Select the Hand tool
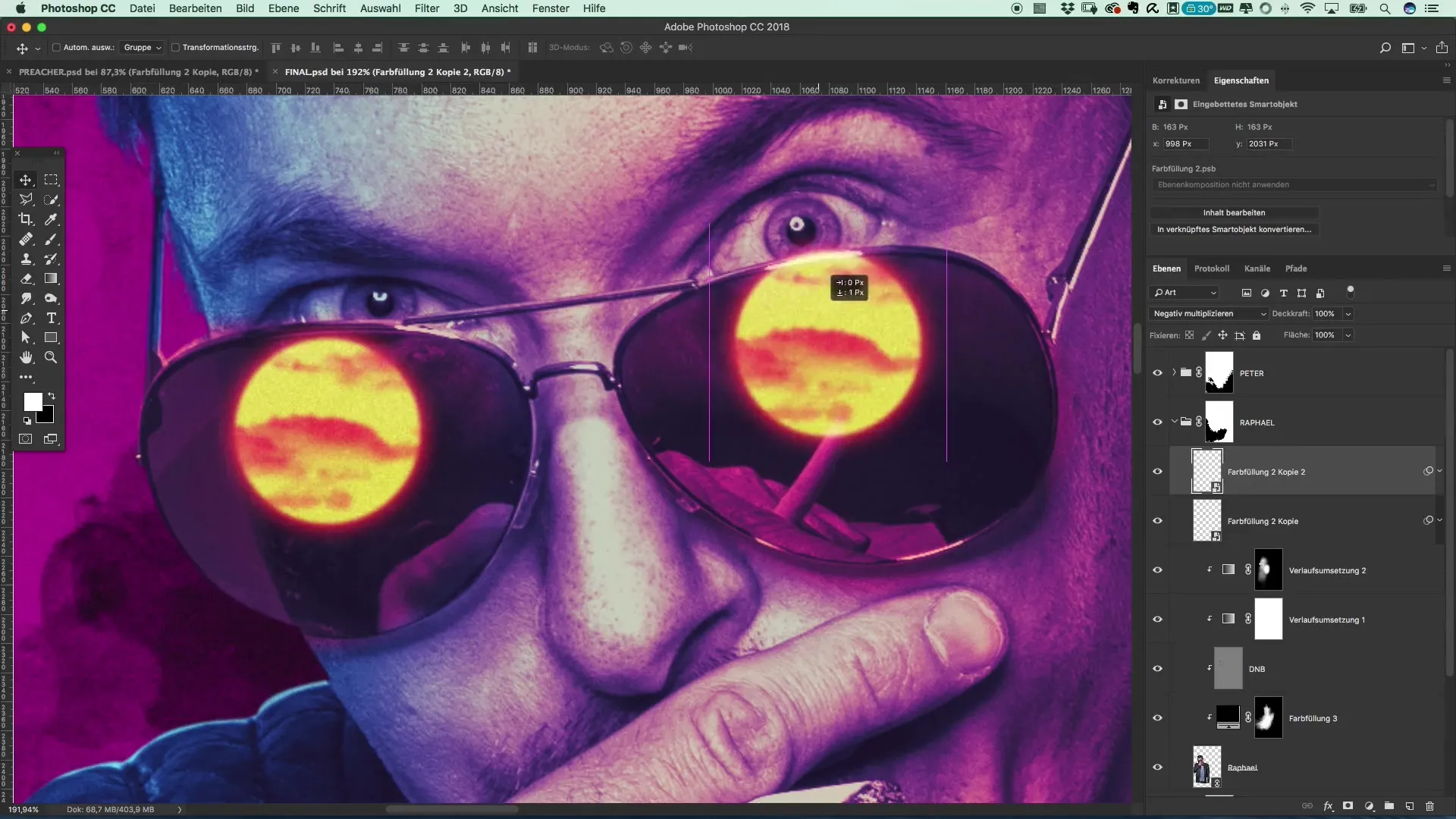Viewport: 1456px width, 819px height. pyautogui.click(x=26, y=357)
